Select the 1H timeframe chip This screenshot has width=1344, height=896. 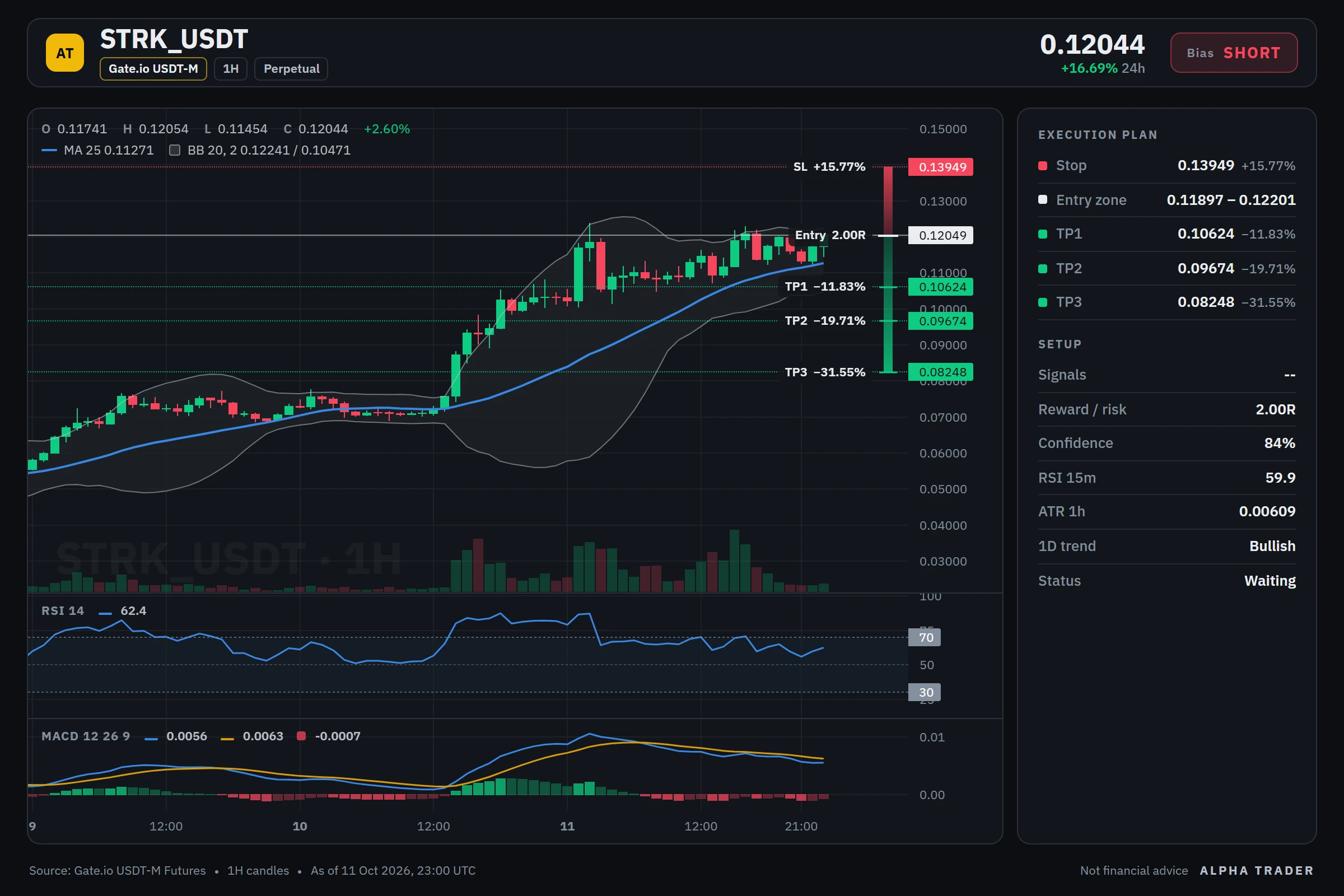[x=230, y=68]
